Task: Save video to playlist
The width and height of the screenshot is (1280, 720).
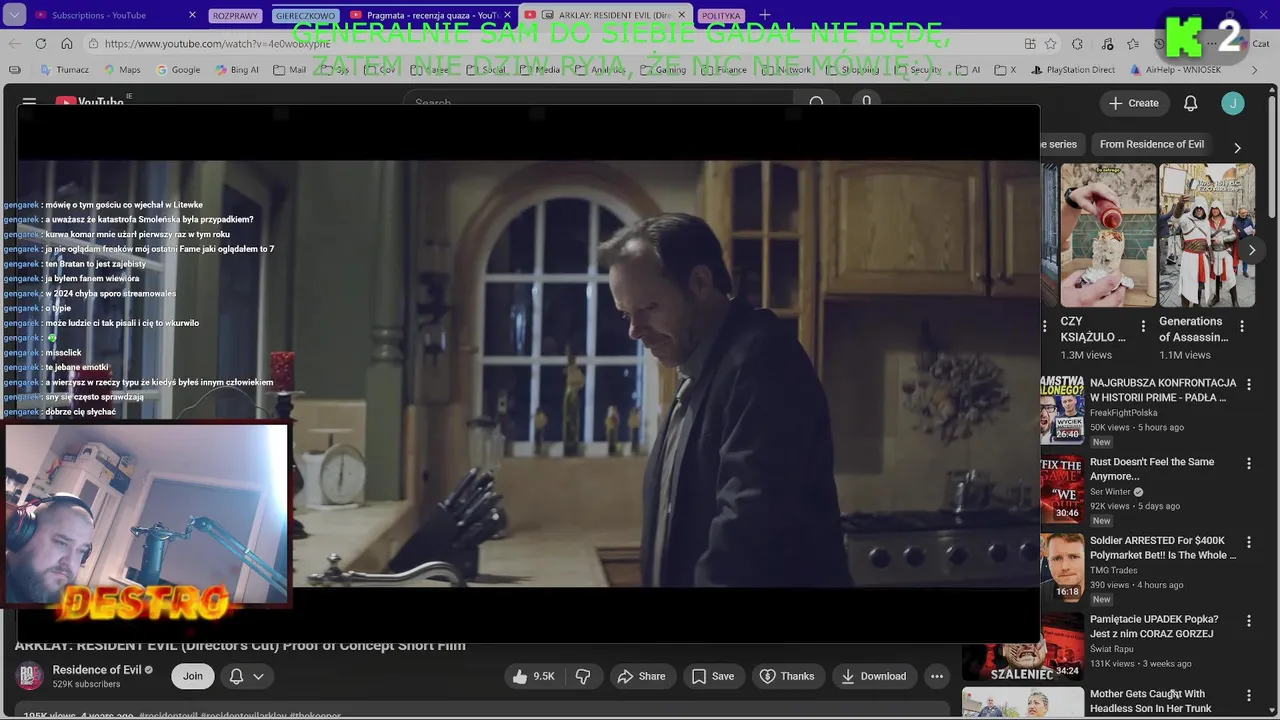Action: tap(713, 676)
